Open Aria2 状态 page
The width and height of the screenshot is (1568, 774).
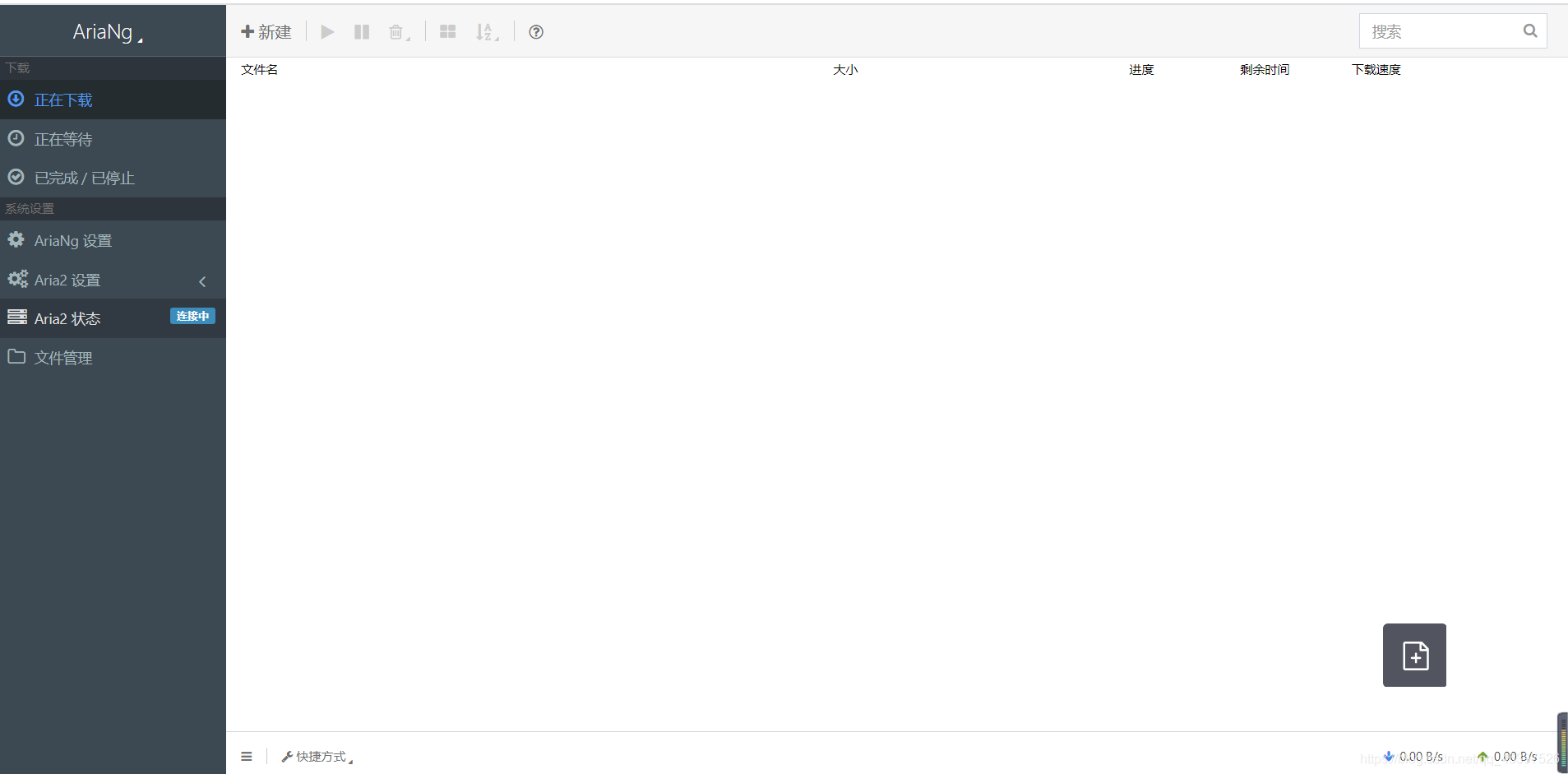pyautogui.click(x=113, y=318)
